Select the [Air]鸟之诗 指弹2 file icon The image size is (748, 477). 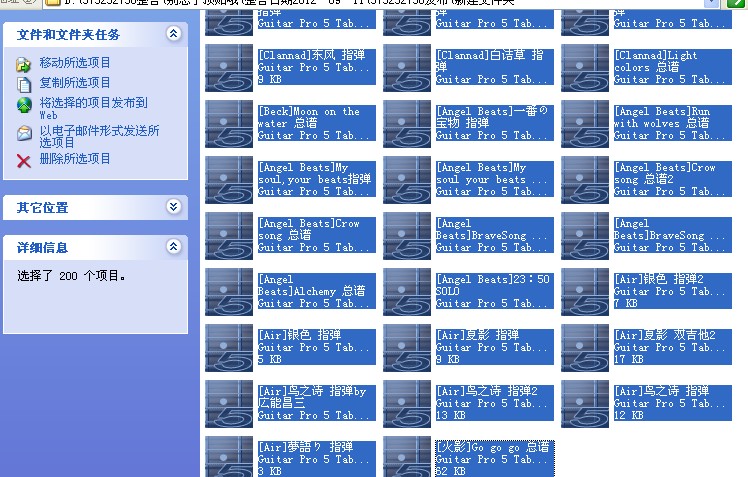click(x=407, y=404)
